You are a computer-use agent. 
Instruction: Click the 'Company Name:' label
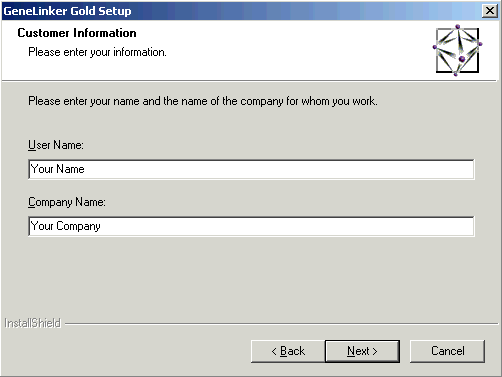coord(67,202)
